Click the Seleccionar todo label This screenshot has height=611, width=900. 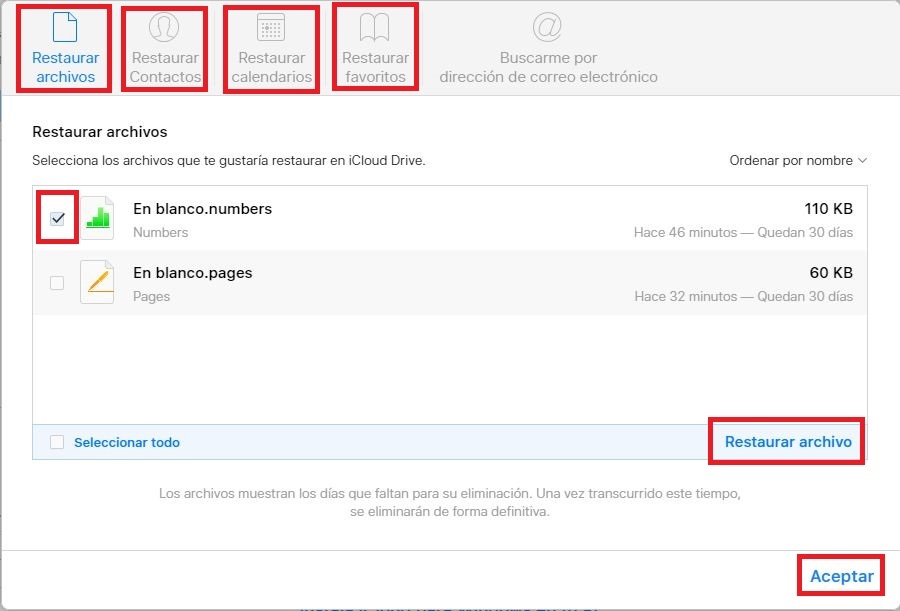[127, 442]
